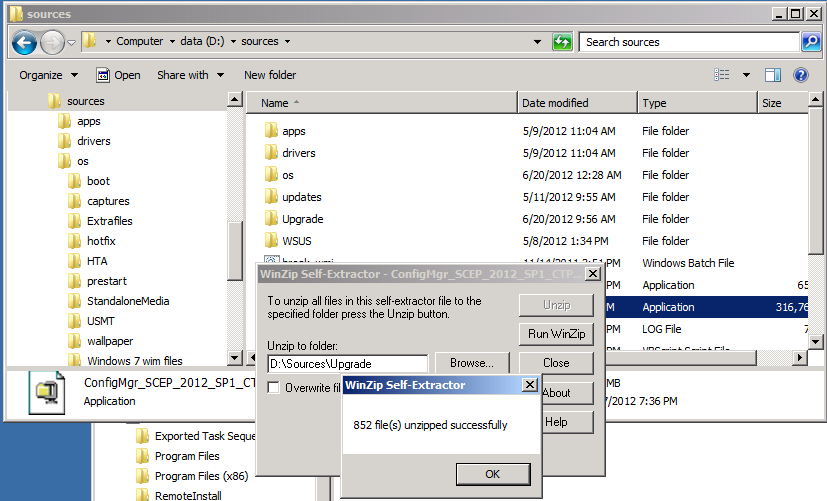Click Open in the toolbar
This screenshot has width=827, height=501.
coord(118,75)
